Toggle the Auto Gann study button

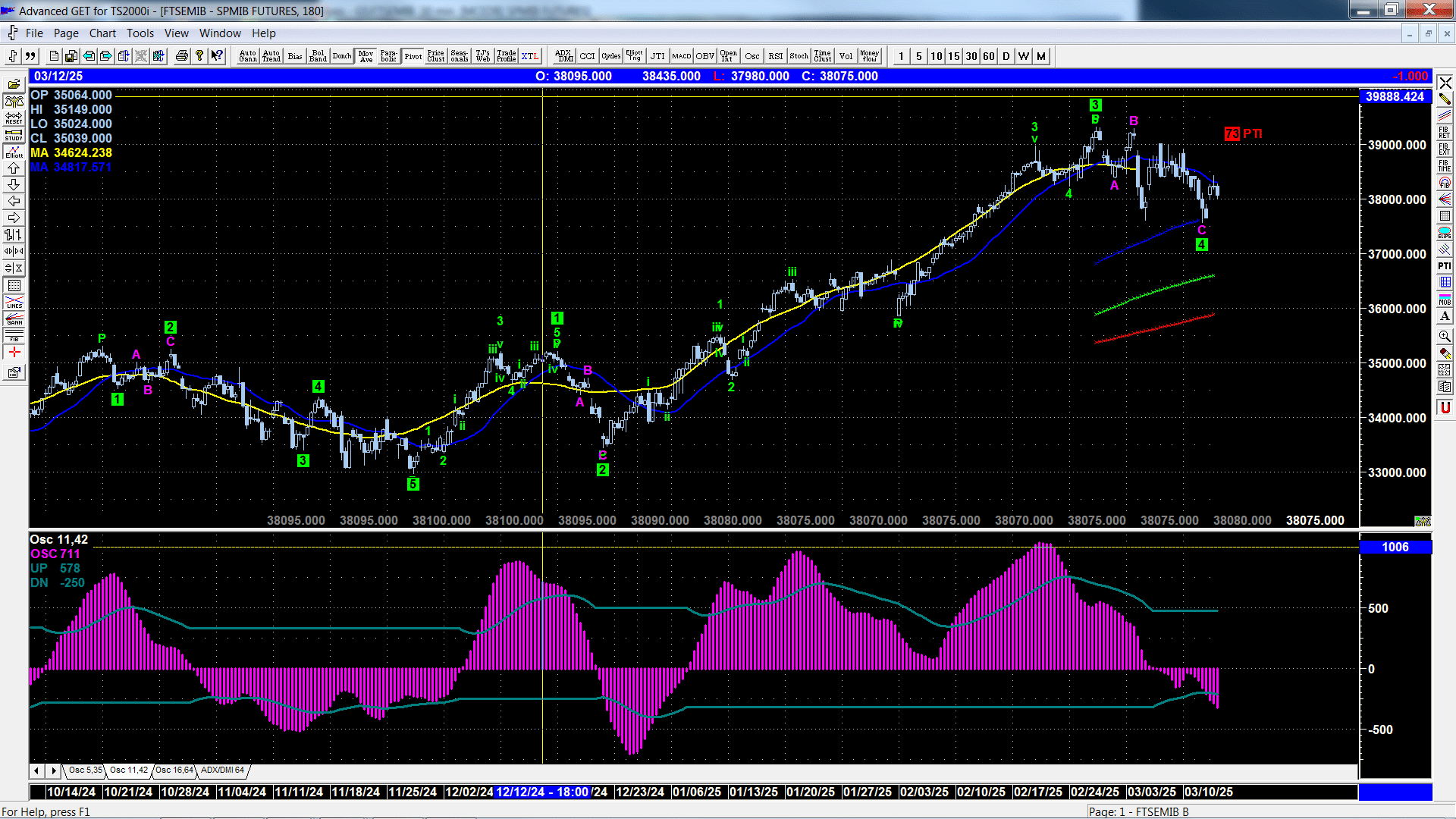click(x=248, y=56)
